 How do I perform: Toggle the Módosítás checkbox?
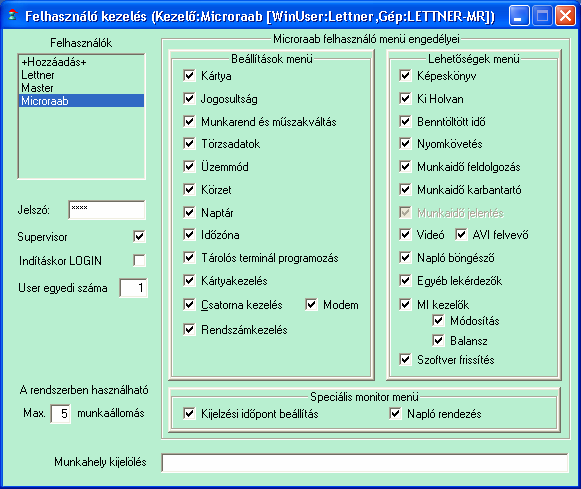click(x=438, y=320)
